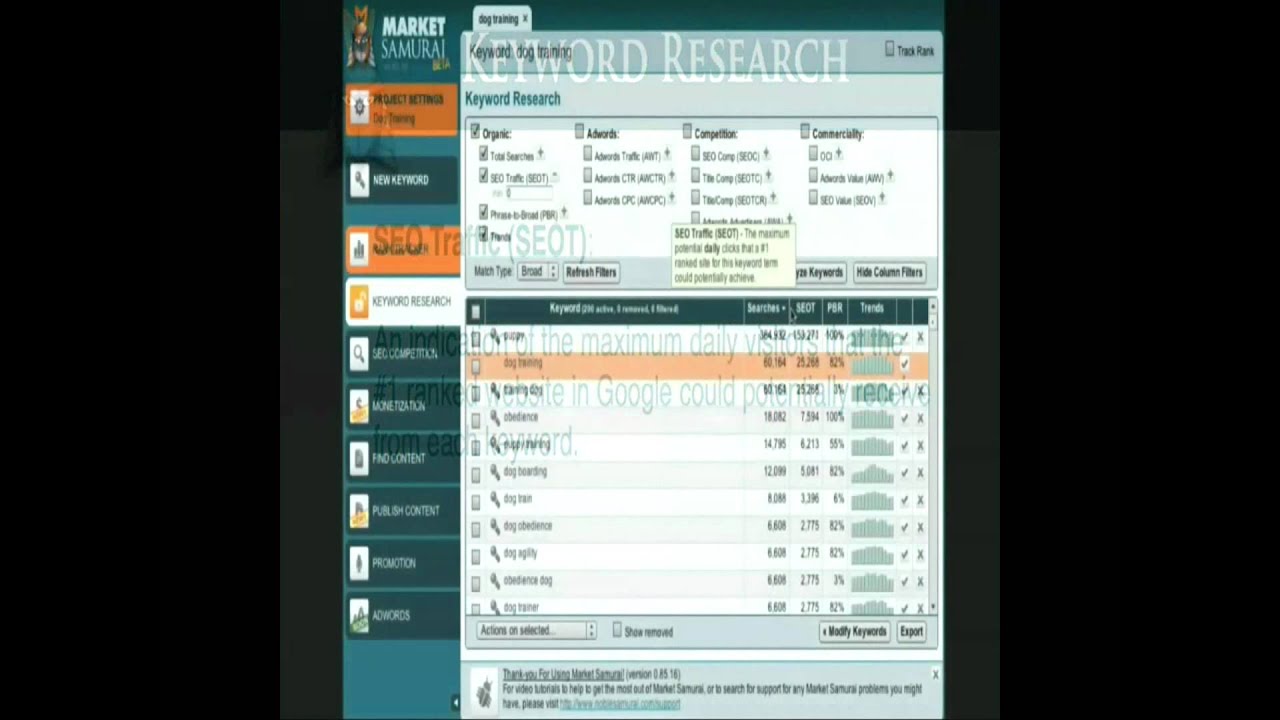This screenshot has width=1280, height=720.
Task: Enable the Track Rank checkbox
Action: [889, 50]
